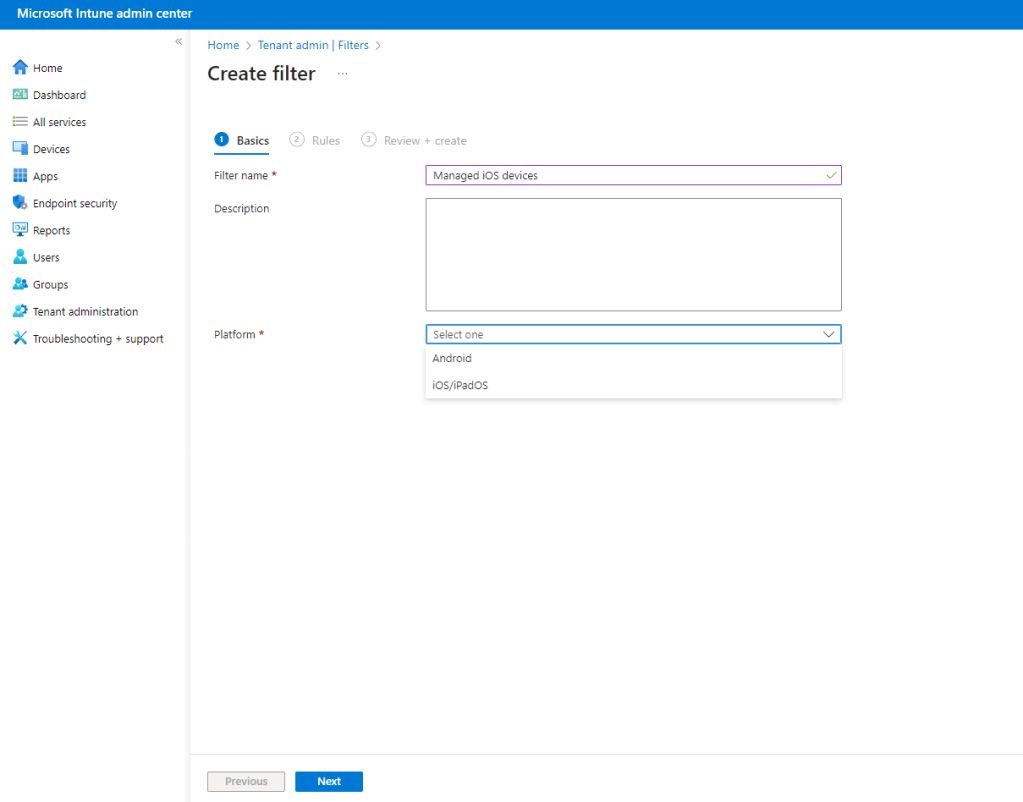
Task: Open the Reports icon in sidebar
Action: coord(20,230)
